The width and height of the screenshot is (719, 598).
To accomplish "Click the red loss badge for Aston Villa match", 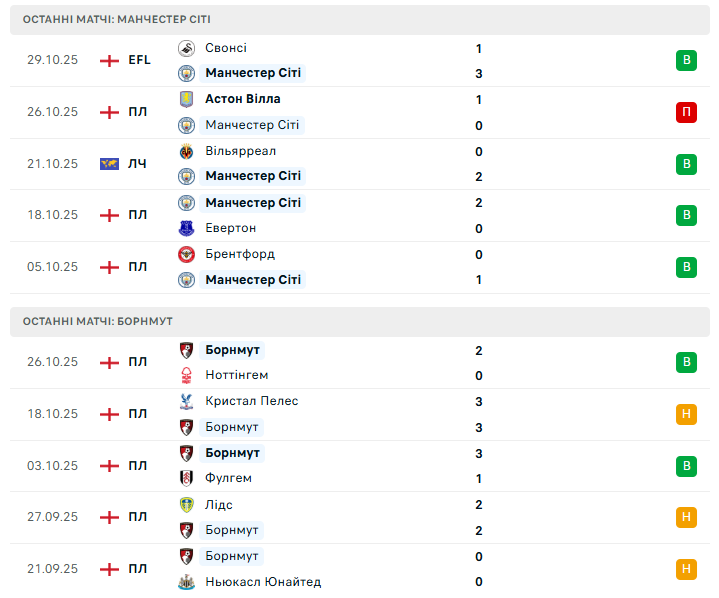I will tap(686, 112).
